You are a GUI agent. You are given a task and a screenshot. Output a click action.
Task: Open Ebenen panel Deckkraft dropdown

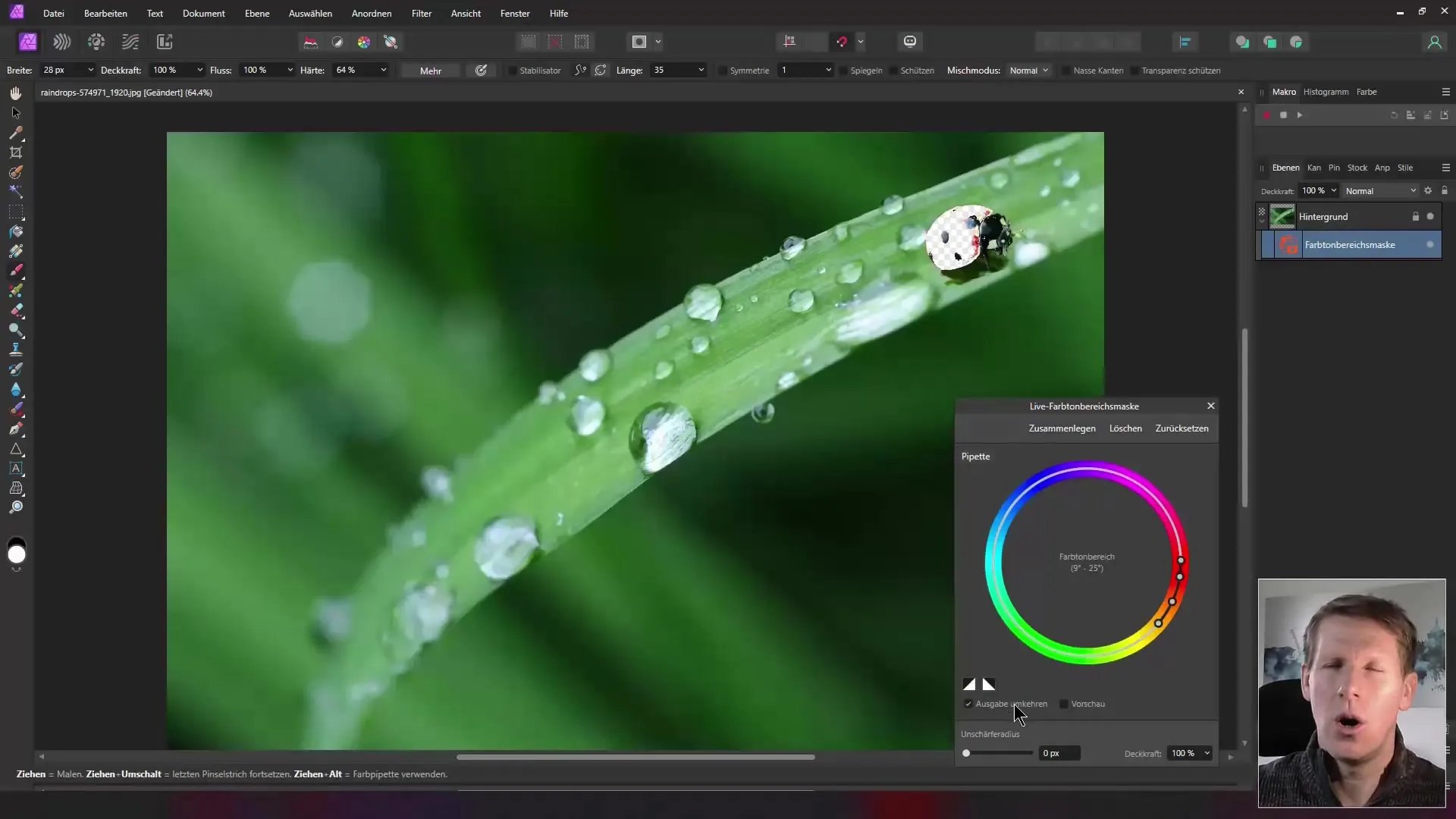pyautogui.click(x=1333, y=190)
